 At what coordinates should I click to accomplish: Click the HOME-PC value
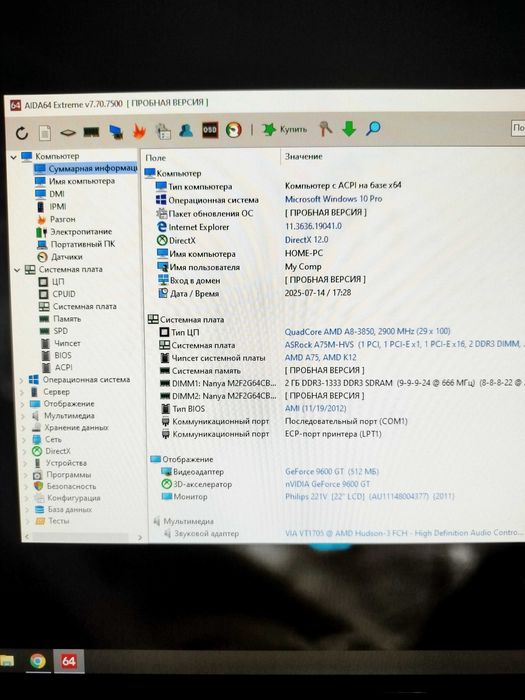click(x=304, y=253)
